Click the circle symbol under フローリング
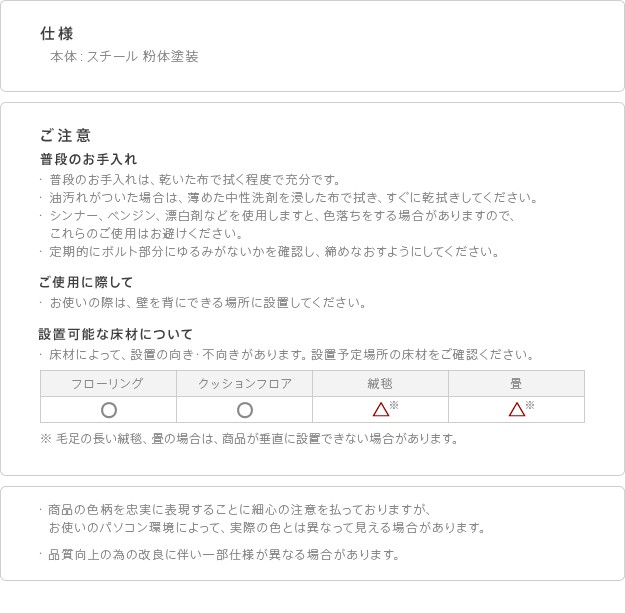 pos(109,410)
